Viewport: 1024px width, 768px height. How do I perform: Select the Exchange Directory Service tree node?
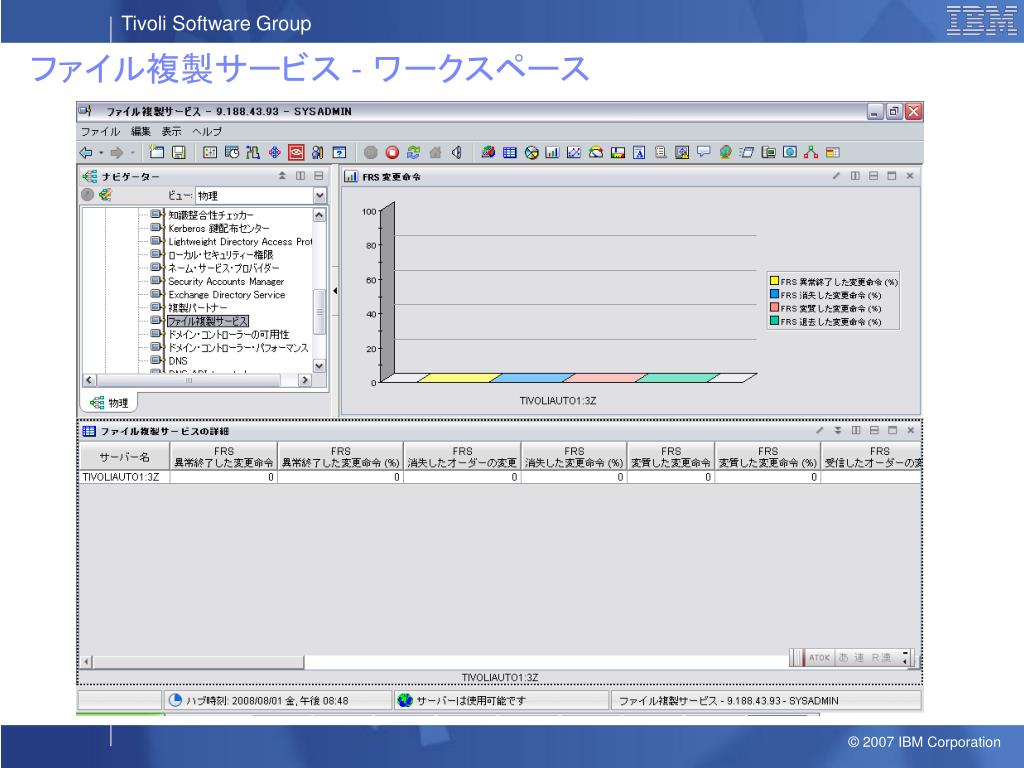pyautogui.click(x=227, y=295)
